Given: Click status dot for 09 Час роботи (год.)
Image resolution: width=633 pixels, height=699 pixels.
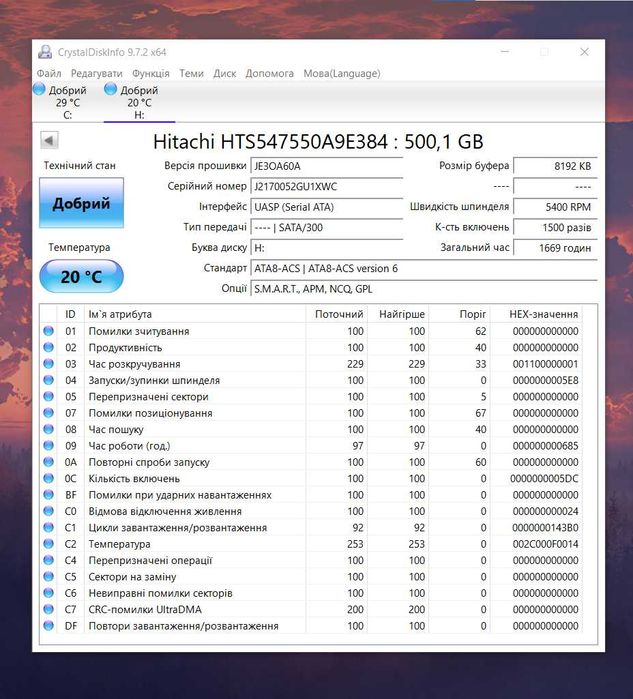Looking at the screenshot, I should point(49,445).
